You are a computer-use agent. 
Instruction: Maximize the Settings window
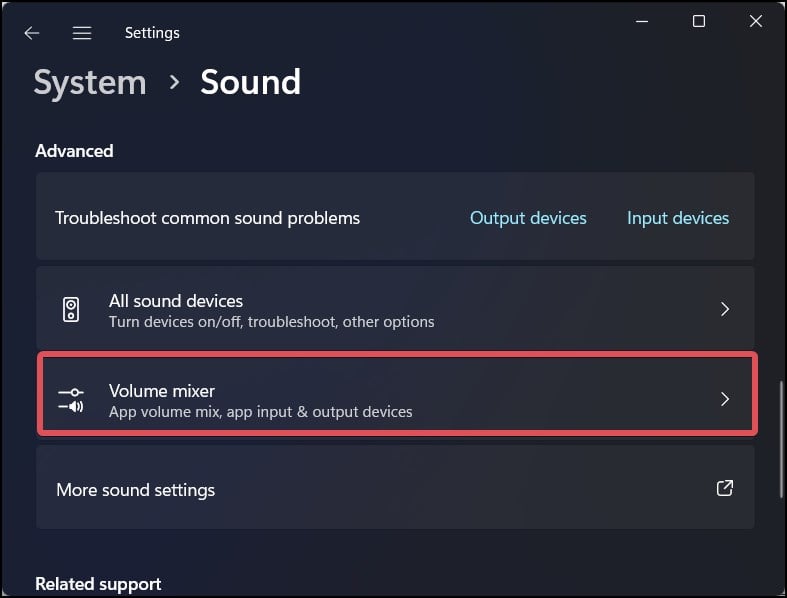point(699,22)
